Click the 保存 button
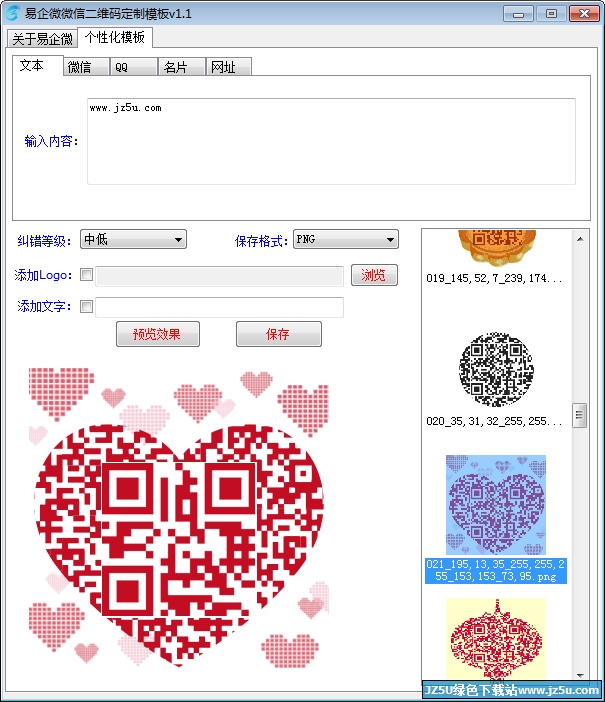Image resolution: width=605 pixels, height=702 pixels. [279, 334]
